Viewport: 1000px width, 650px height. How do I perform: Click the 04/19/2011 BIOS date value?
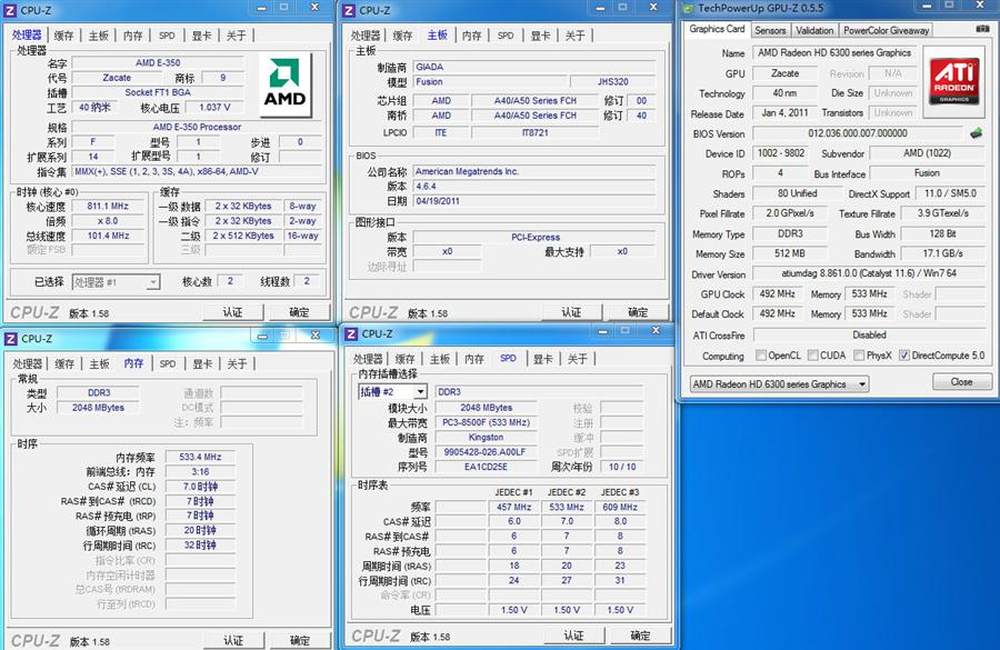coord(534,201)
